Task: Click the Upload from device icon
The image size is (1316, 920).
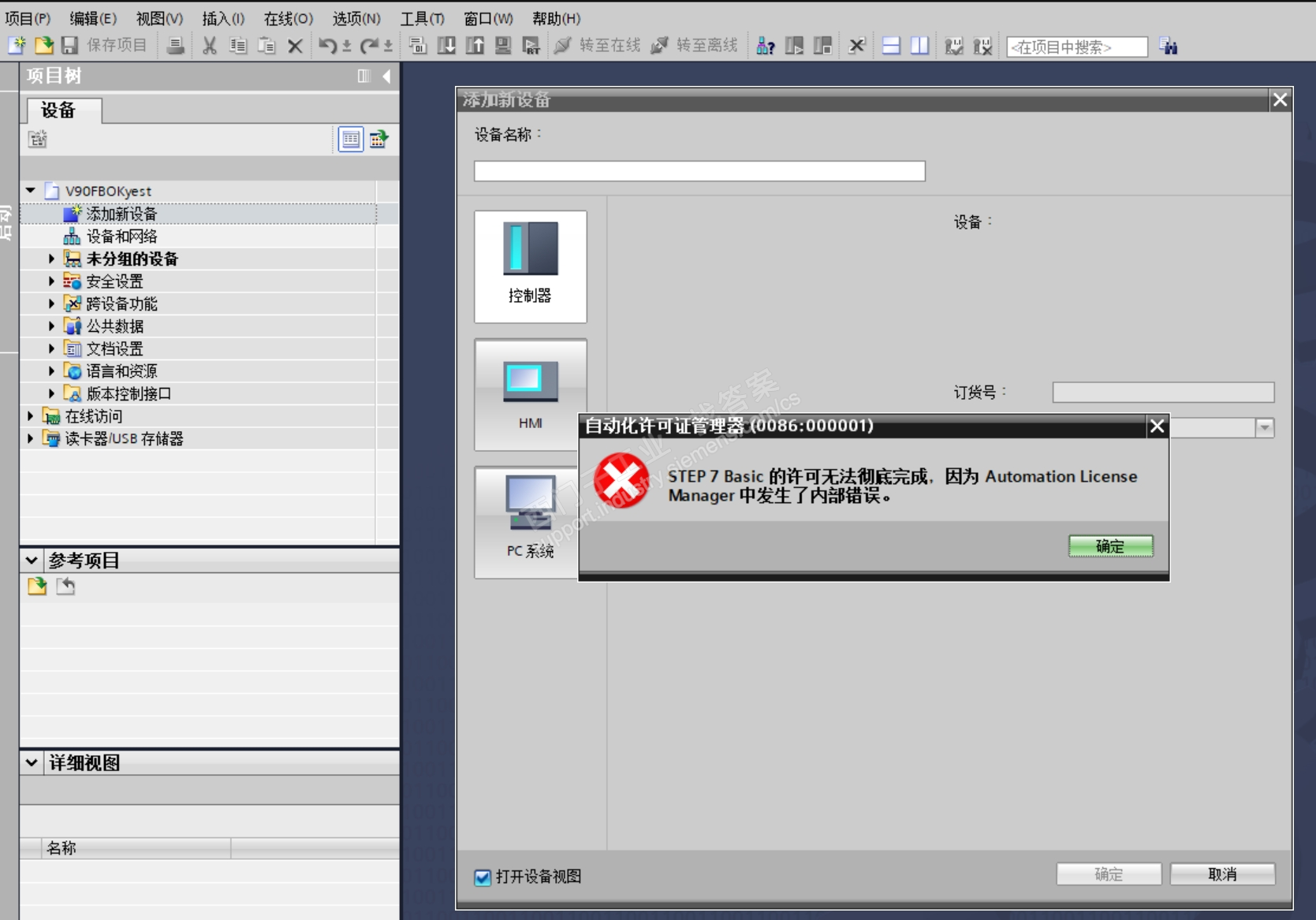Action: click(475, 46)
